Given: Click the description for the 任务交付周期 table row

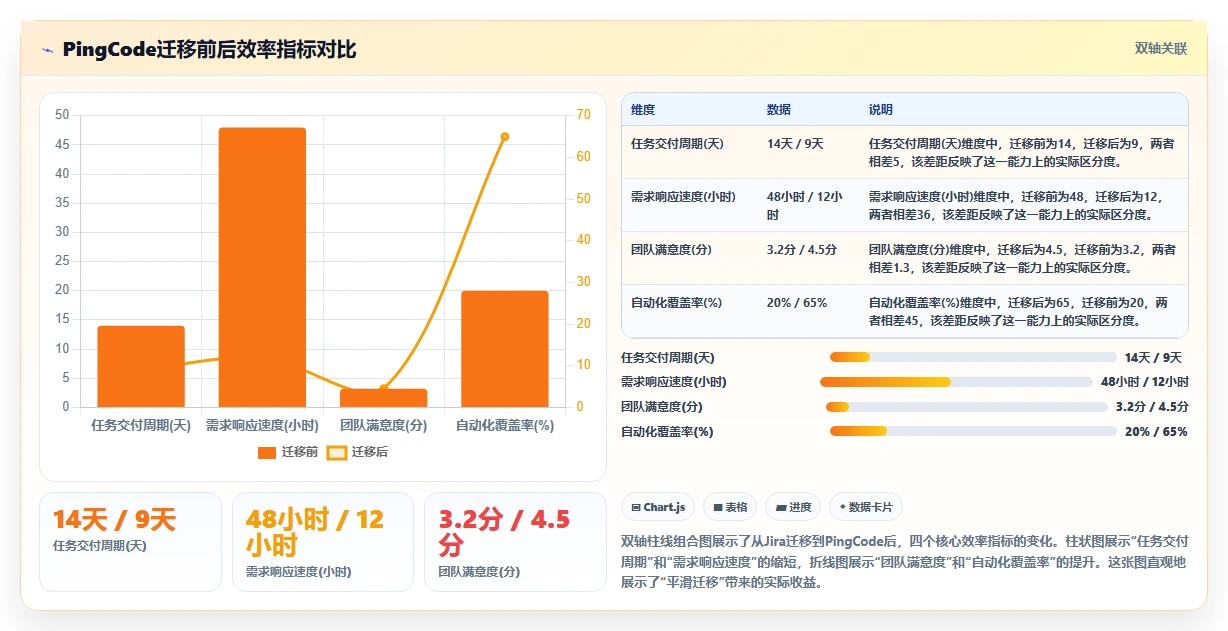Looking at the screenshot, I should 1021,152.
